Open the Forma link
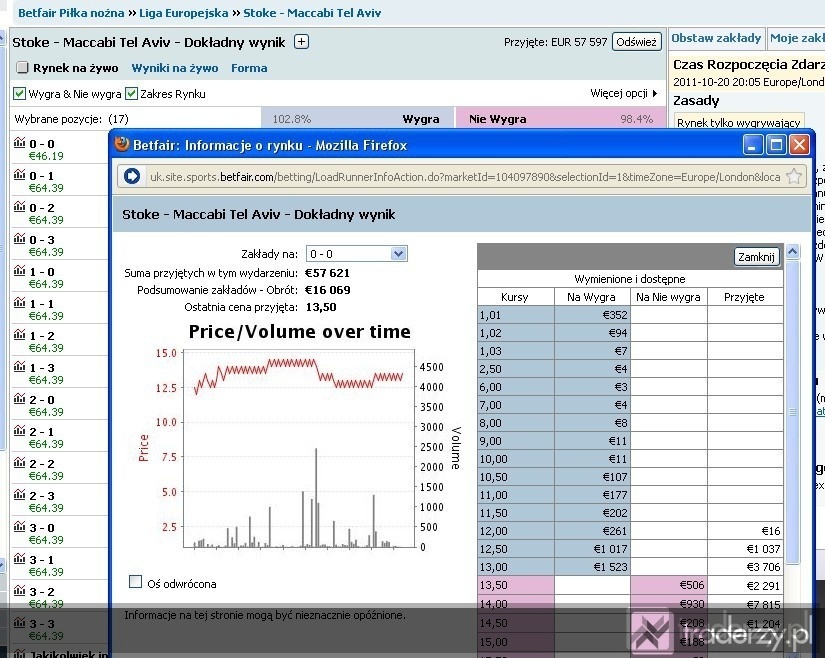This screenshot has width=825, height=658. [249, 68]
